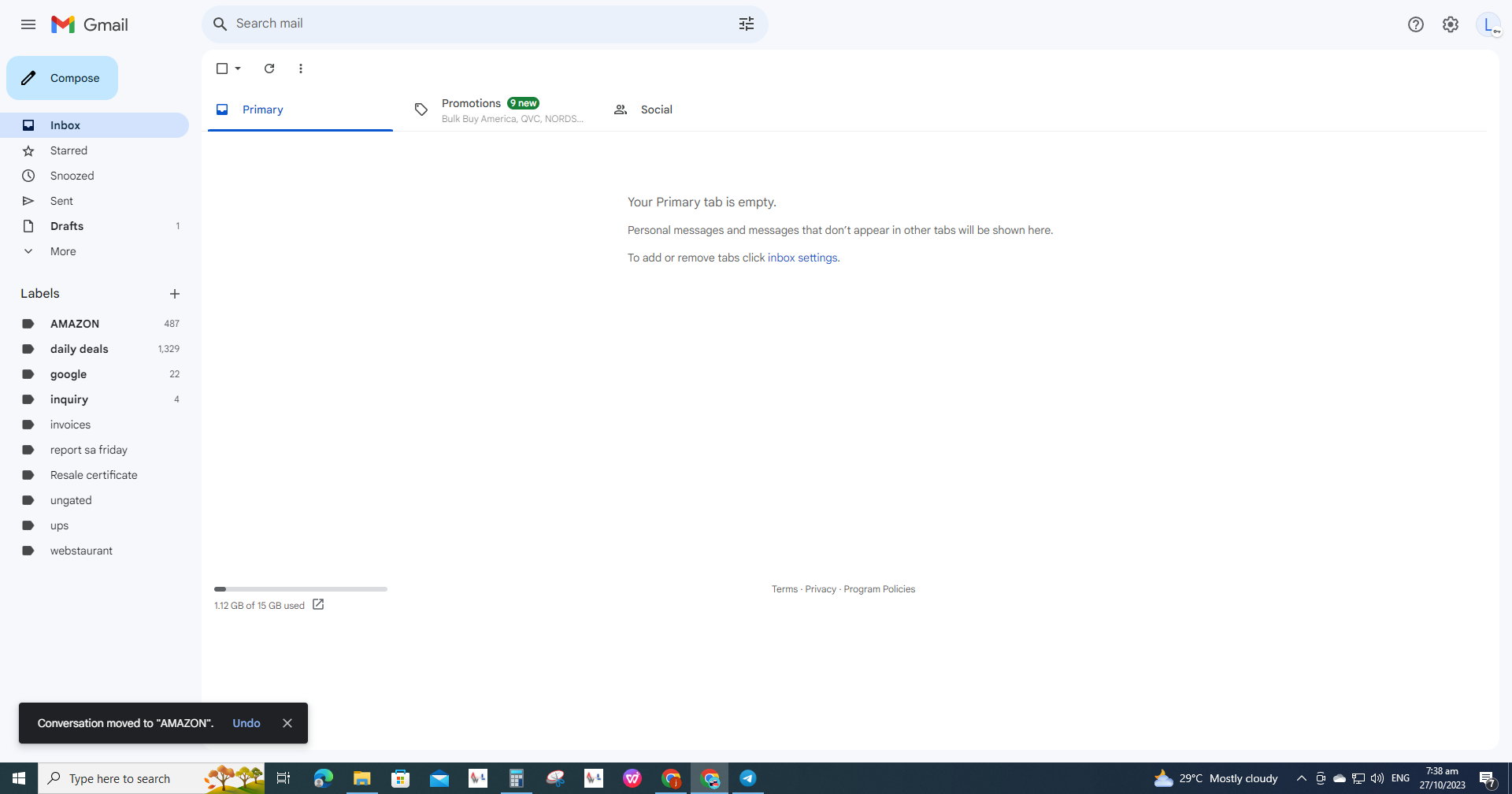This screenshot has width=1512, height=794.
Task: Open the clock showing 7:38 am
Action: tap(1443, 778)
